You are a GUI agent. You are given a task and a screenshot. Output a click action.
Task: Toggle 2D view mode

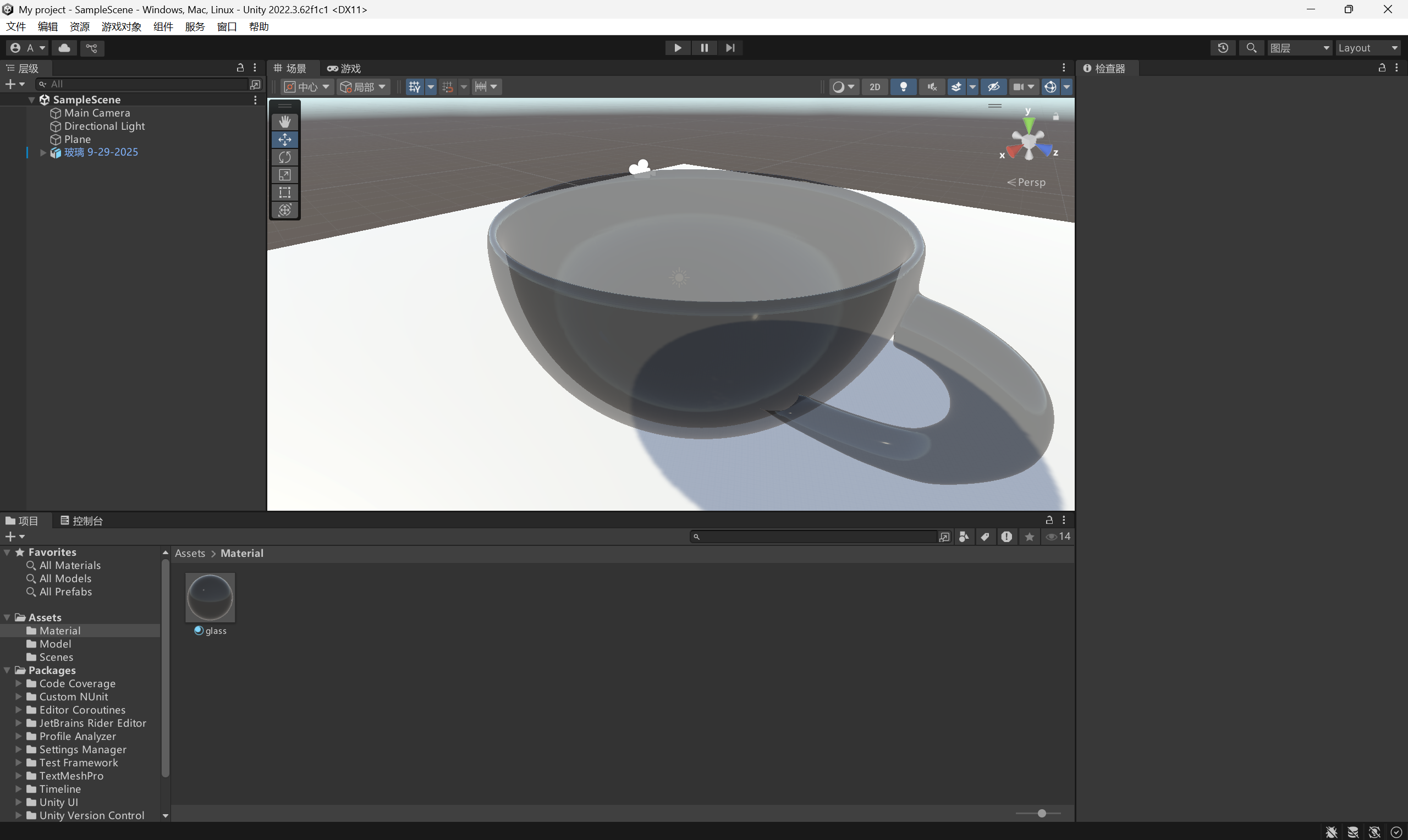click(875, 87)
